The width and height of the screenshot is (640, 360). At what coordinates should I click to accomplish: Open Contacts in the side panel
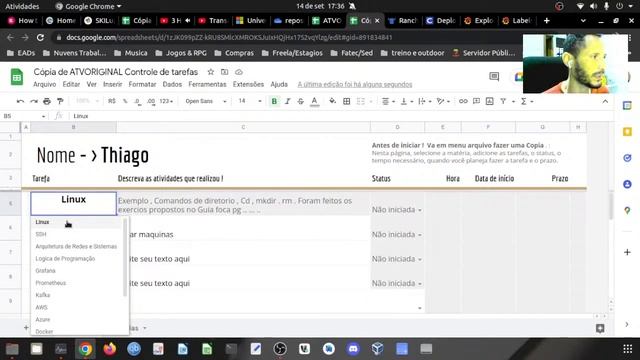click(x=627, y=184)
